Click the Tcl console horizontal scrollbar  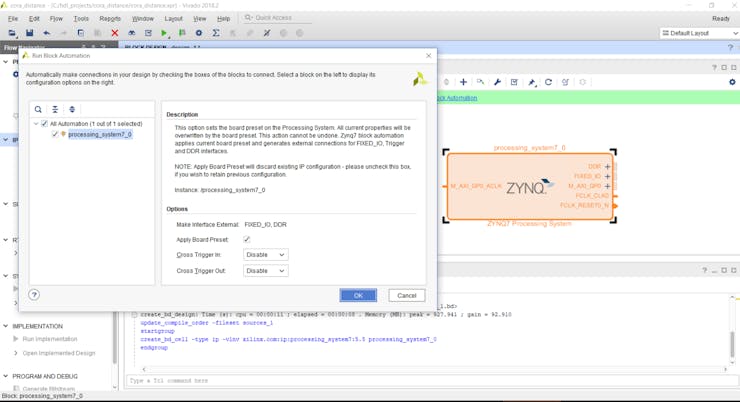(434, 369)
